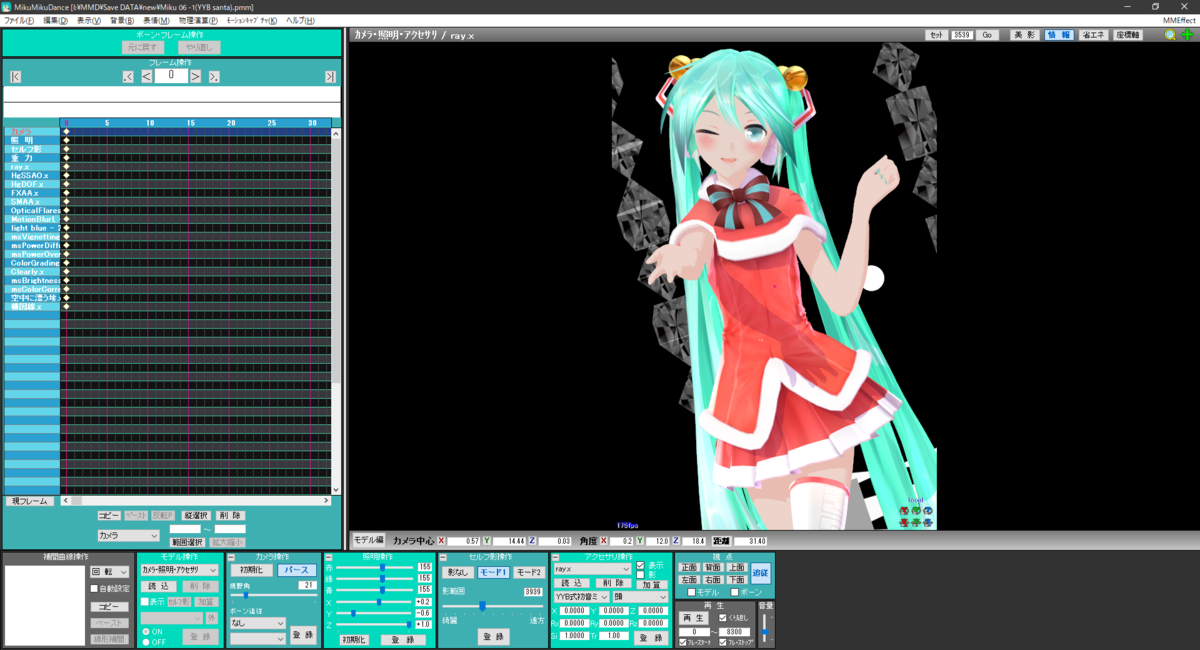Open the ボーン追従 なし dropdown
1200x650 pixels.
(x=257, y=623)
